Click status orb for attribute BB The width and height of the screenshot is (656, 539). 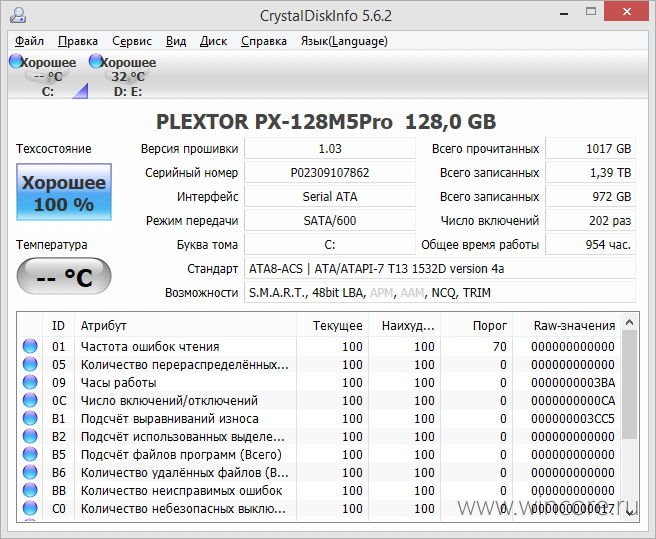coord(30,490)
